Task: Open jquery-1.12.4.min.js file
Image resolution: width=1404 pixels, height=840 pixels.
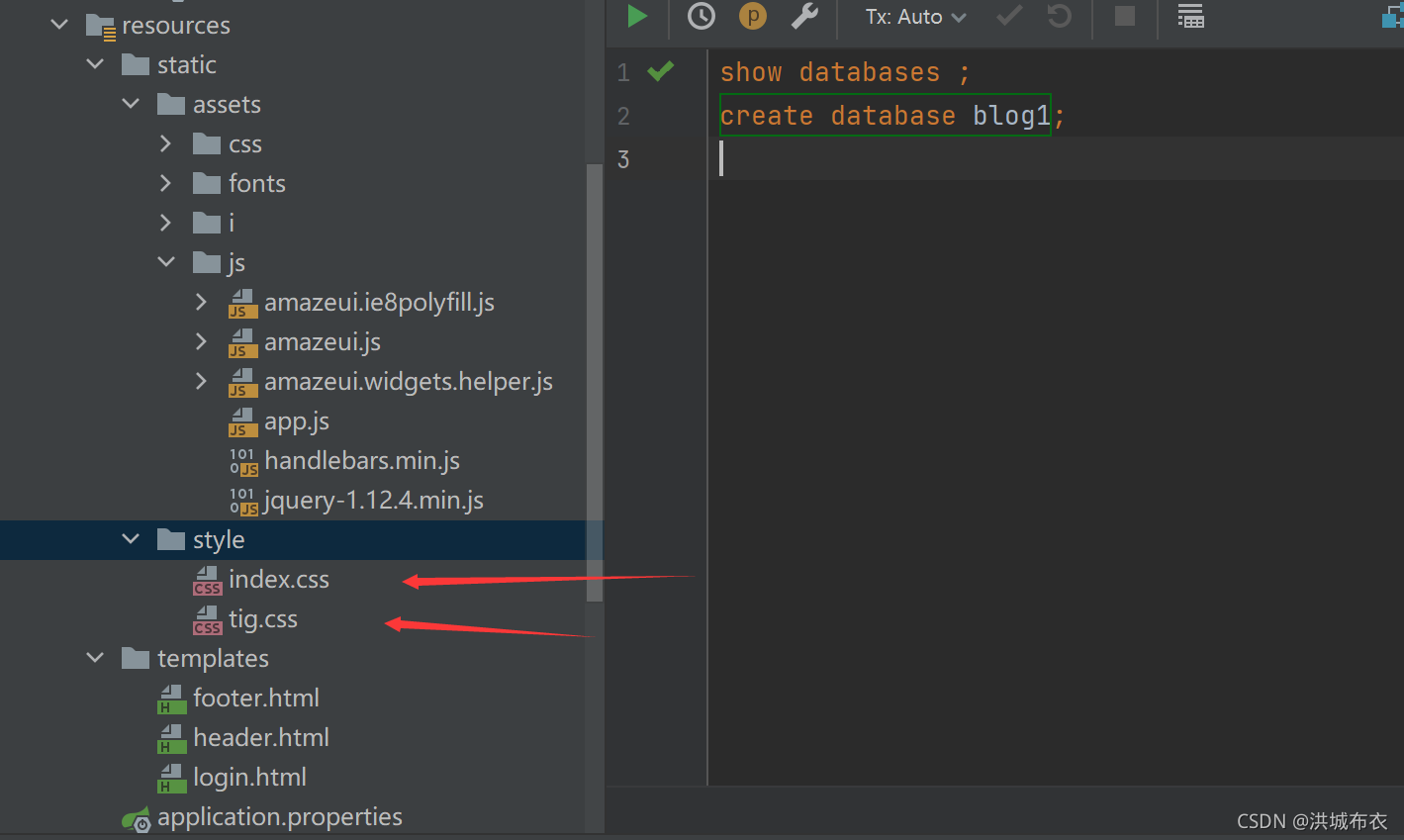Action: click(374, 500)
